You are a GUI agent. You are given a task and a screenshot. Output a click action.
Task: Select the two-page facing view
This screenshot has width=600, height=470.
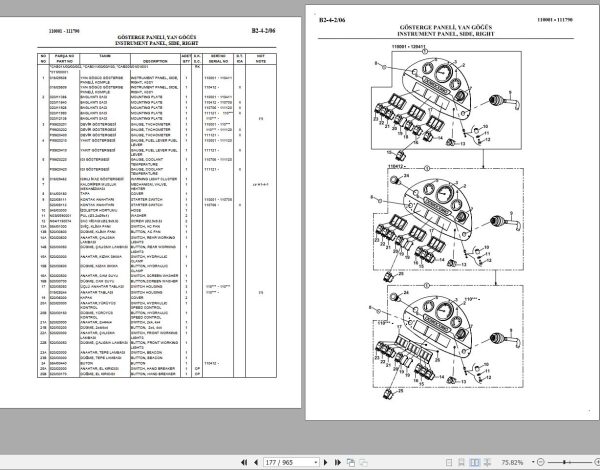(x=474, y=462)
